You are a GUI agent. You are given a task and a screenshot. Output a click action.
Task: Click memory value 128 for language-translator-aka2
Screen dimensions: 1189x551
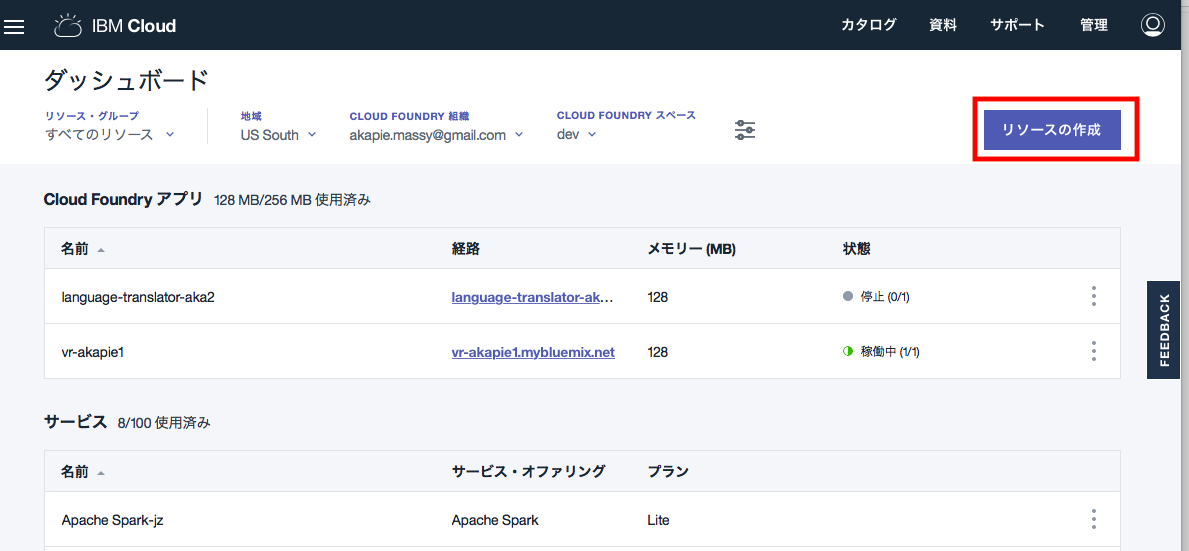[x=657, y=297]
